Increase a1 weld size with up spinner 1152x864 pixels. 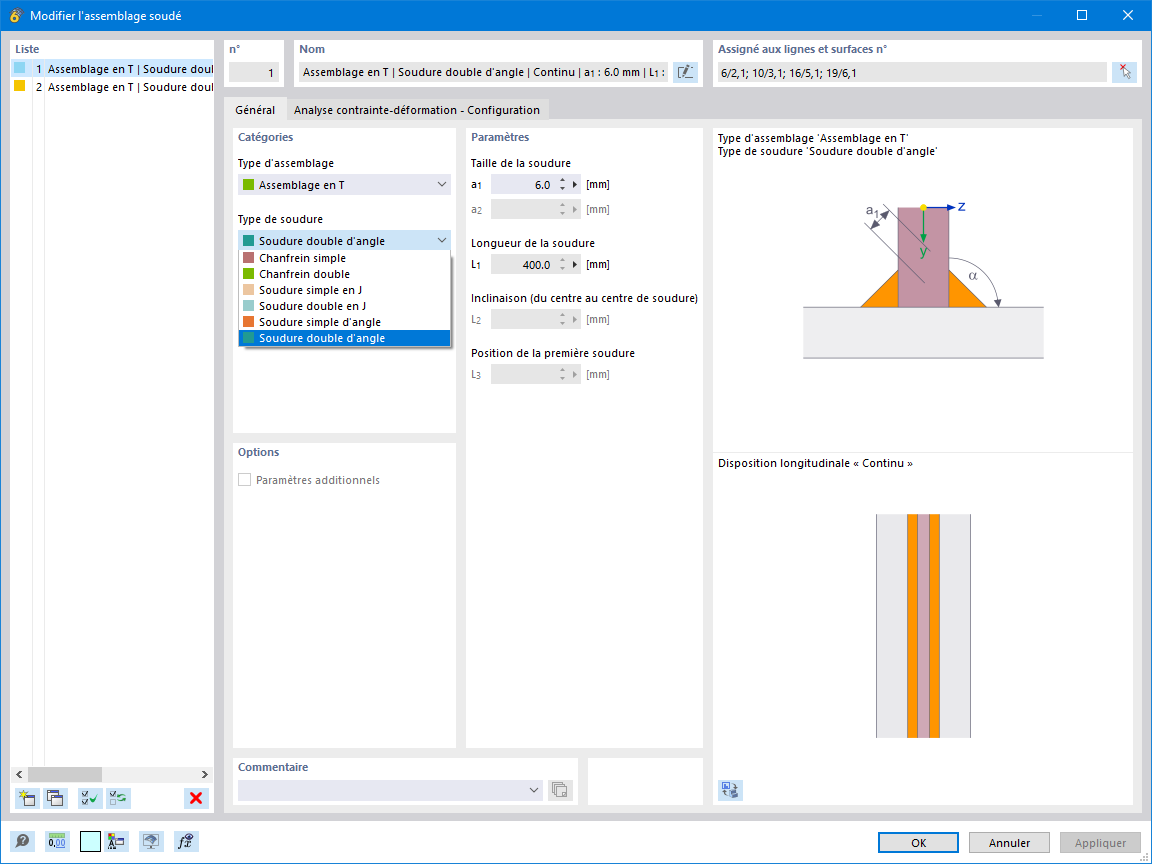tap(563, 180)
